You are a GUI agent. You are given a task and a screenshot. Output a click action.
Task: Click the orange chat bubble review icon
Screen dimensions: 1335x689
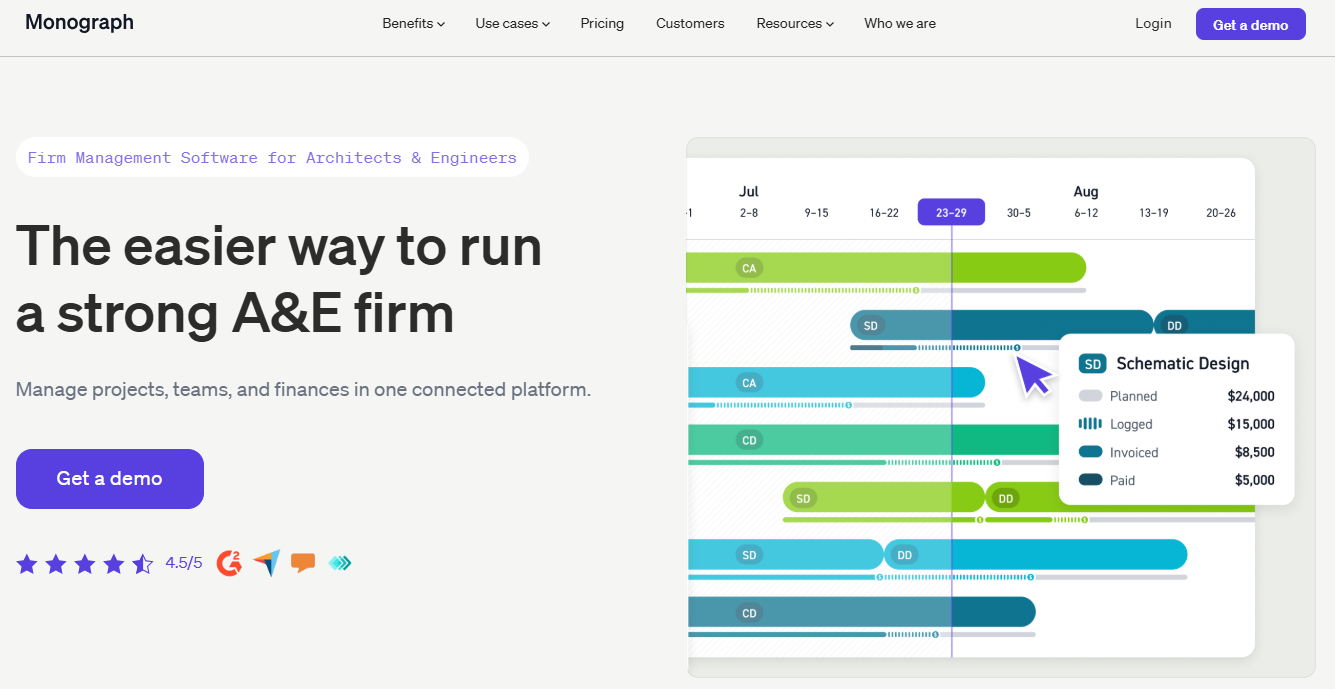[x=303, y=563]
